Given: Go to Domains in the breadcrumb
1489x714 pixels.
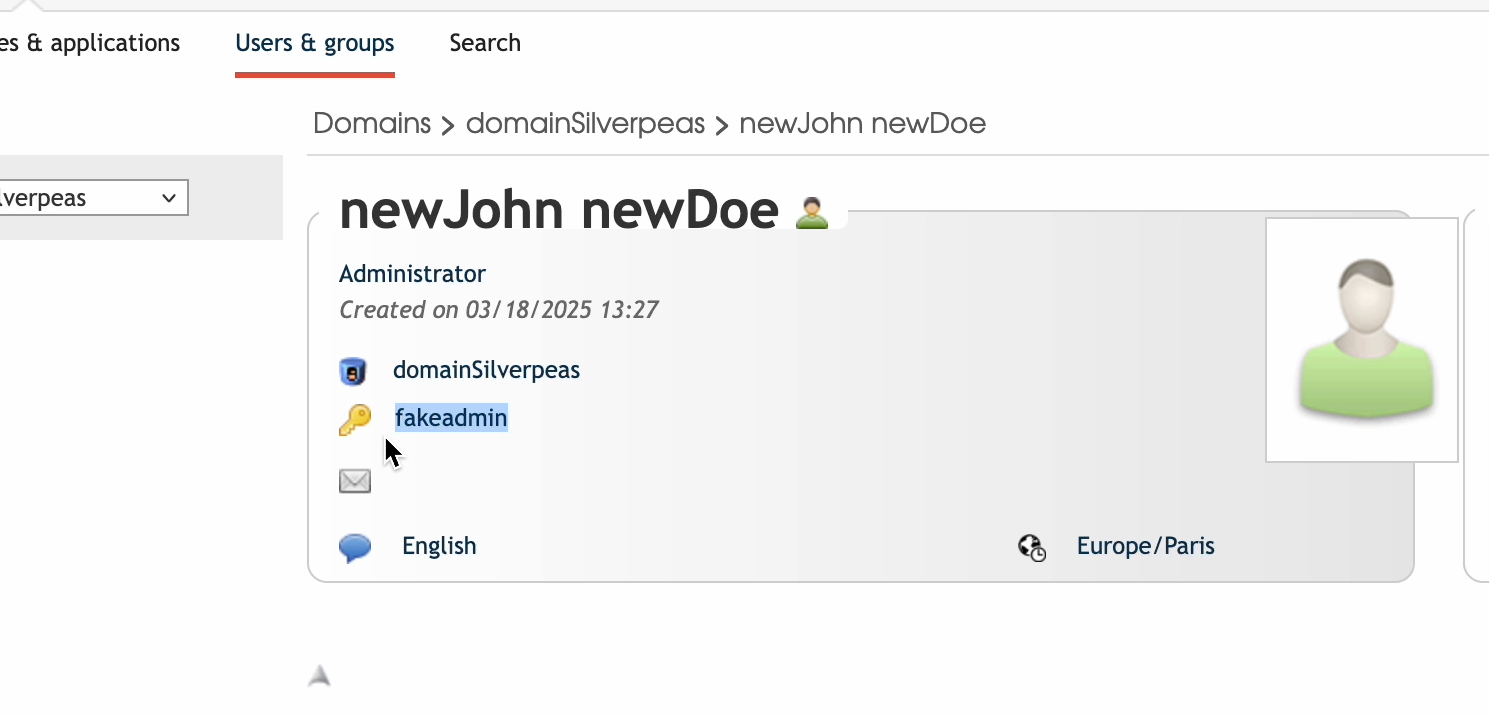Looking at the screenshot, I should [372, 124].
